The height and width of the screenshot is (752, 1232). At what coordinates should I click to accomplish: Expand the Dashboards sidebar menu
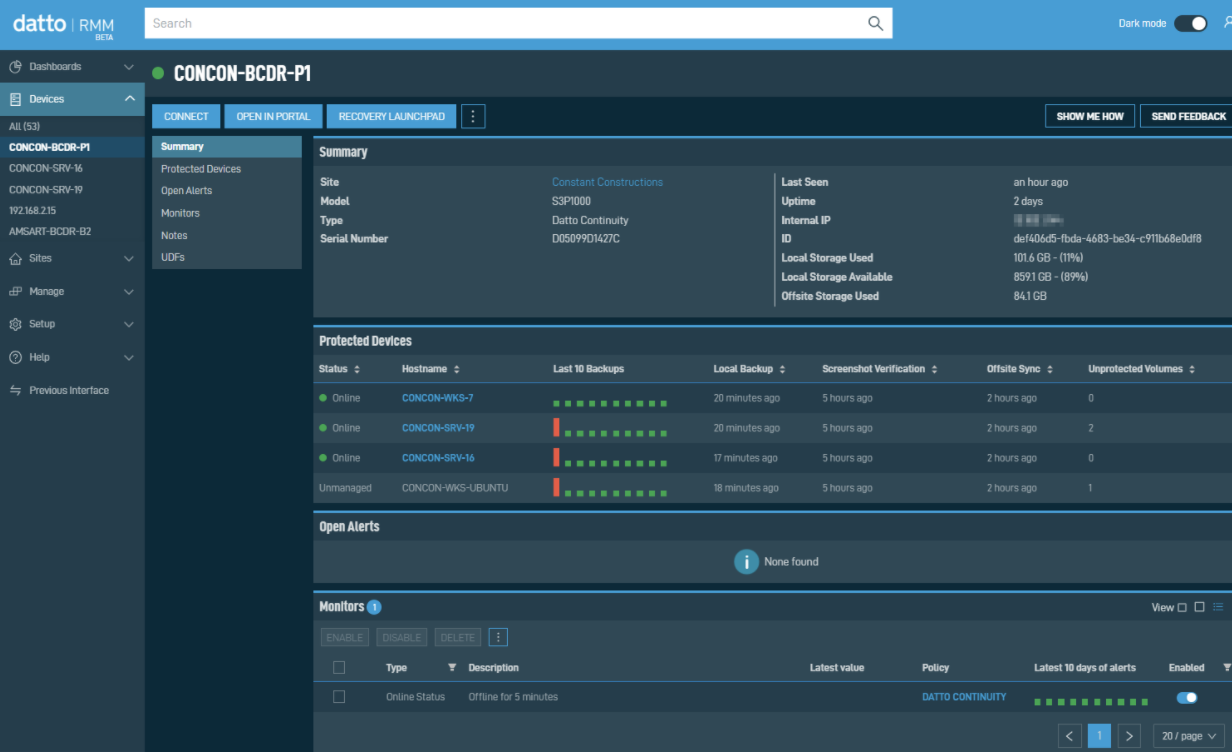tap(128, 67)
